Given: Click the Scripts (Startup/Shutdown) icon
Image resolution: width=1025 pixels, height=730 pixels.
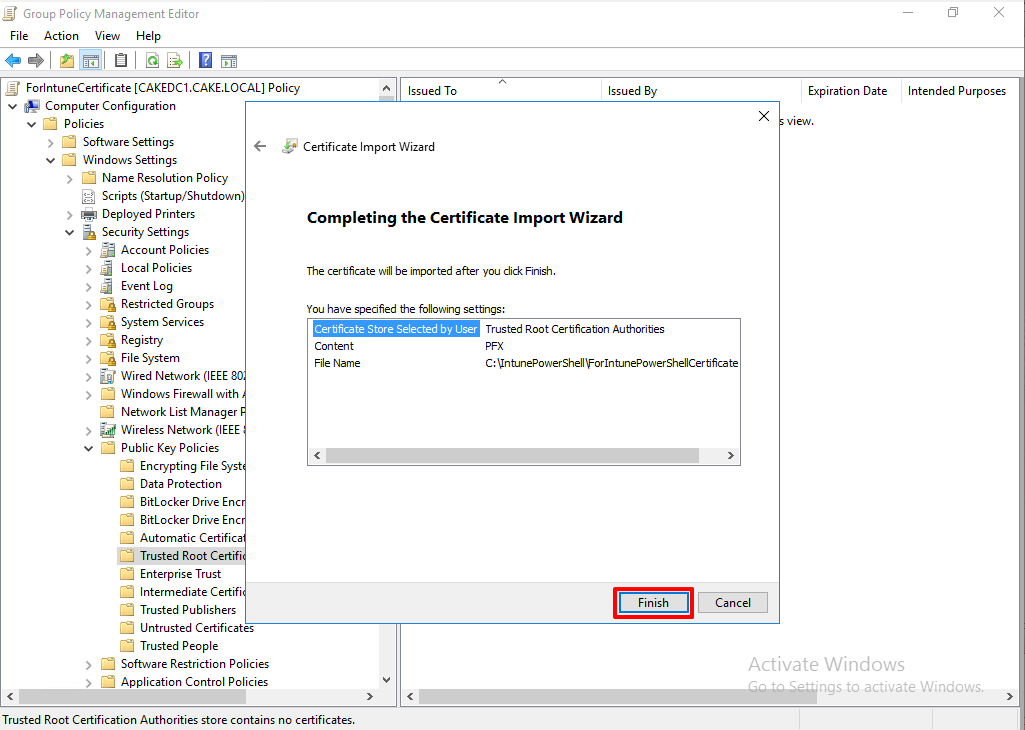Looking at the screenshot, I should tap(89, 196).
